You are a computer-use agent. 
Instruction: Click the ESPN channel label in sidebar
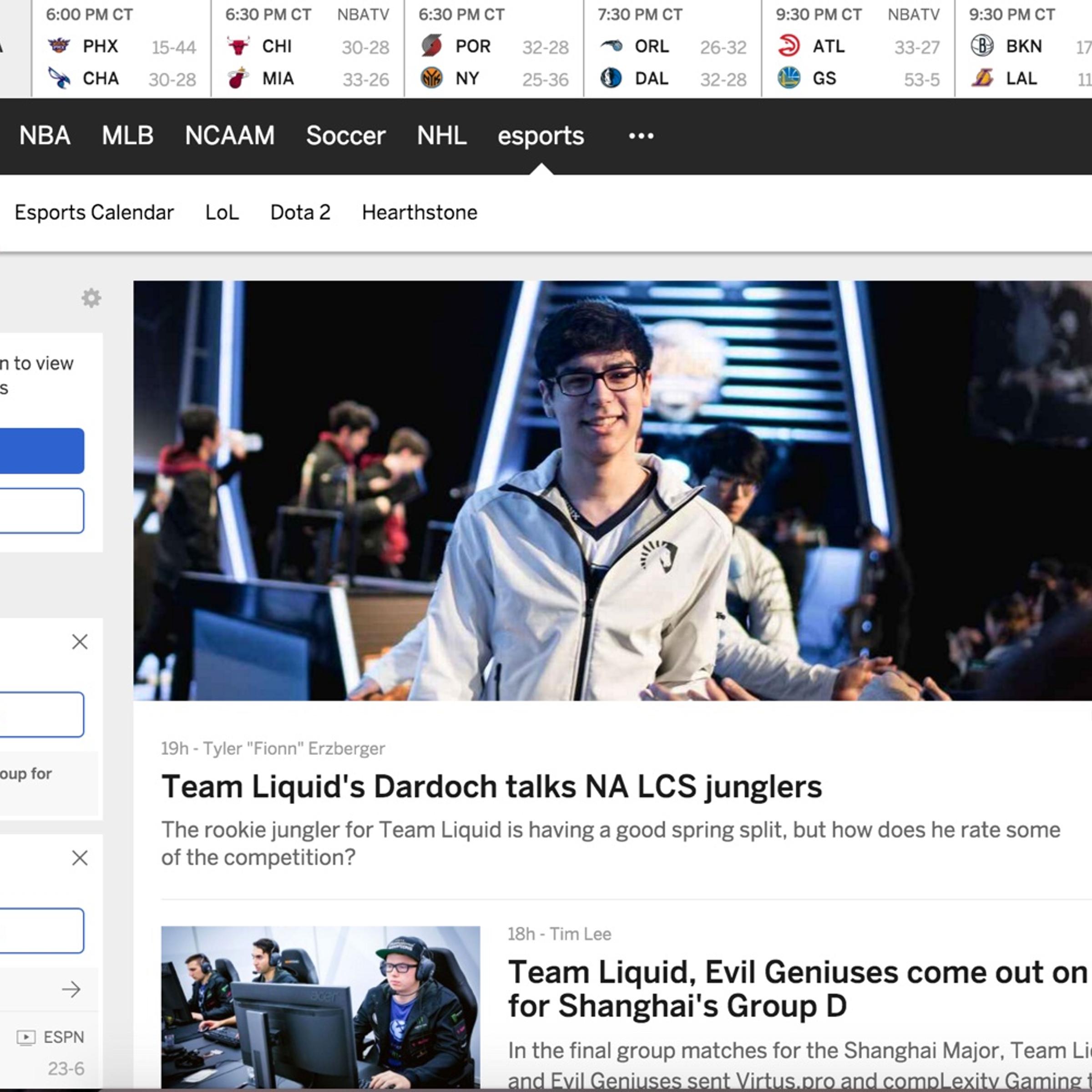click(64, 1037)
